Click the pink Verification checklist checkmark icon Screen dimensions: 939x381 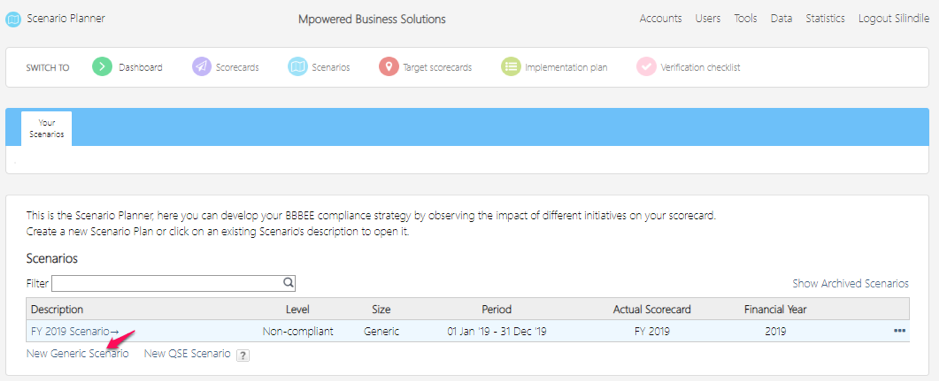(x=646, y=67)
